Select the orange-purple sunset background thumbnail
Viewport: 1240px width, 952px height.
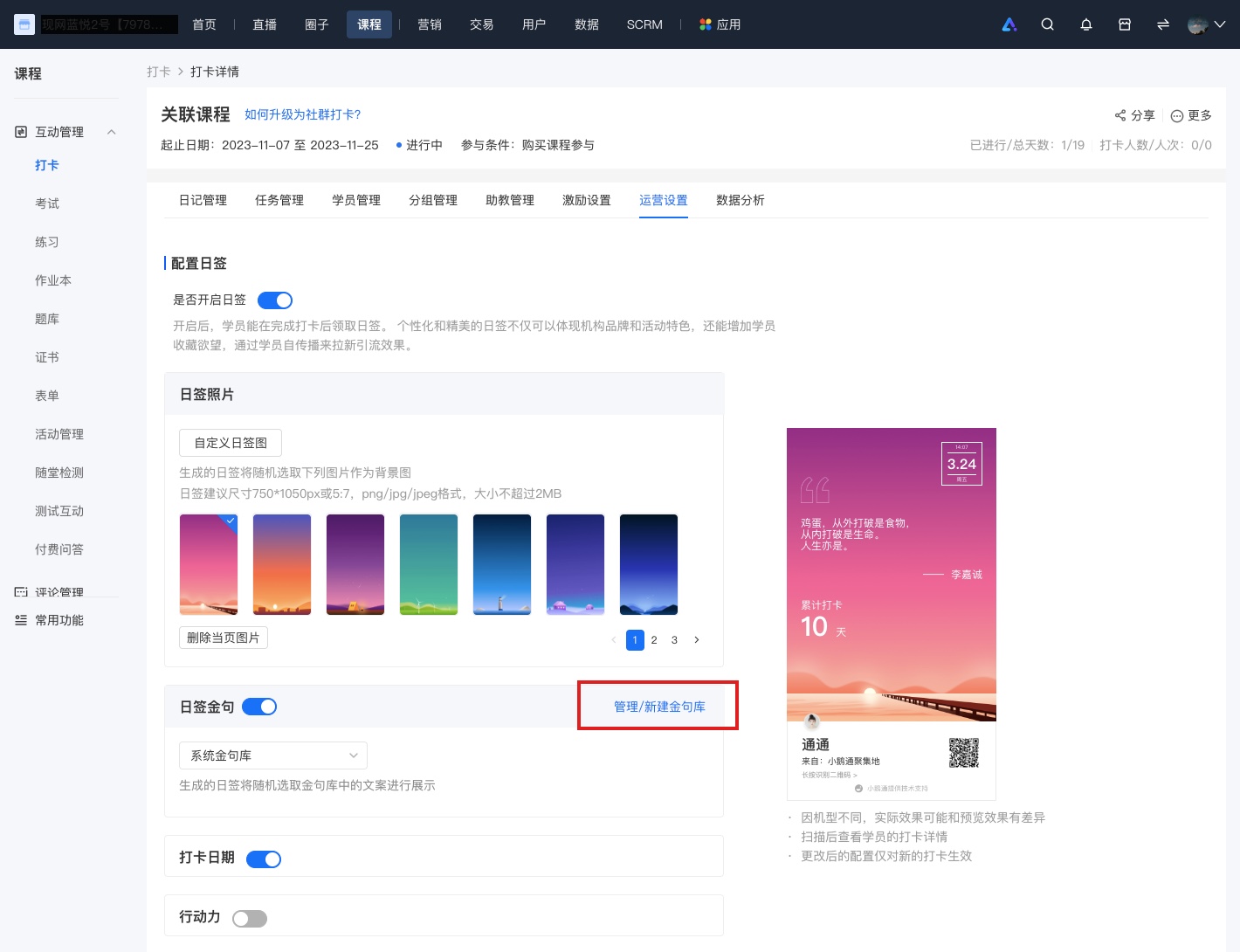tap(282, 564)
